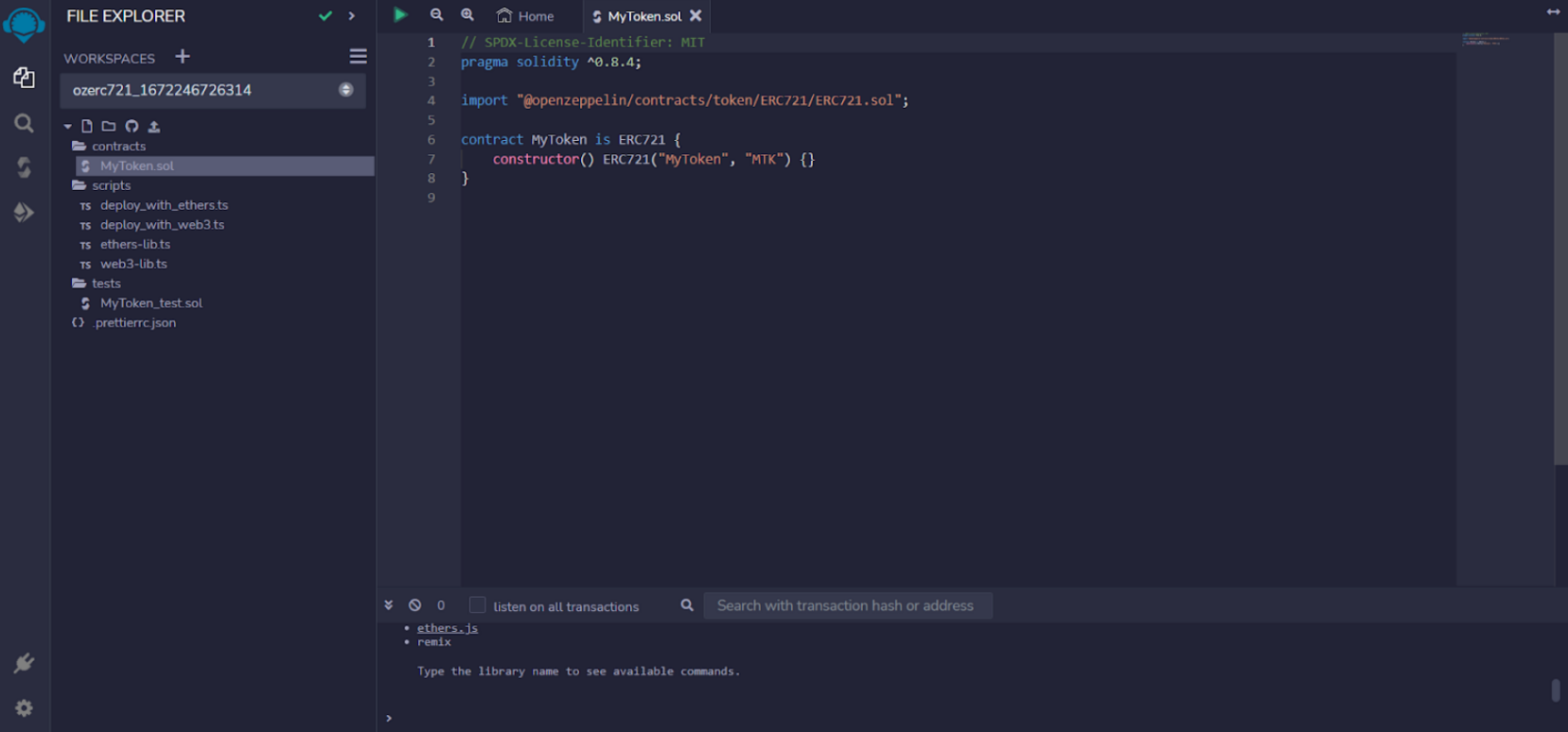This screenshot has width=1568, height=732.
Task: Zoom in the editor font
Action: tap(467, 15)
